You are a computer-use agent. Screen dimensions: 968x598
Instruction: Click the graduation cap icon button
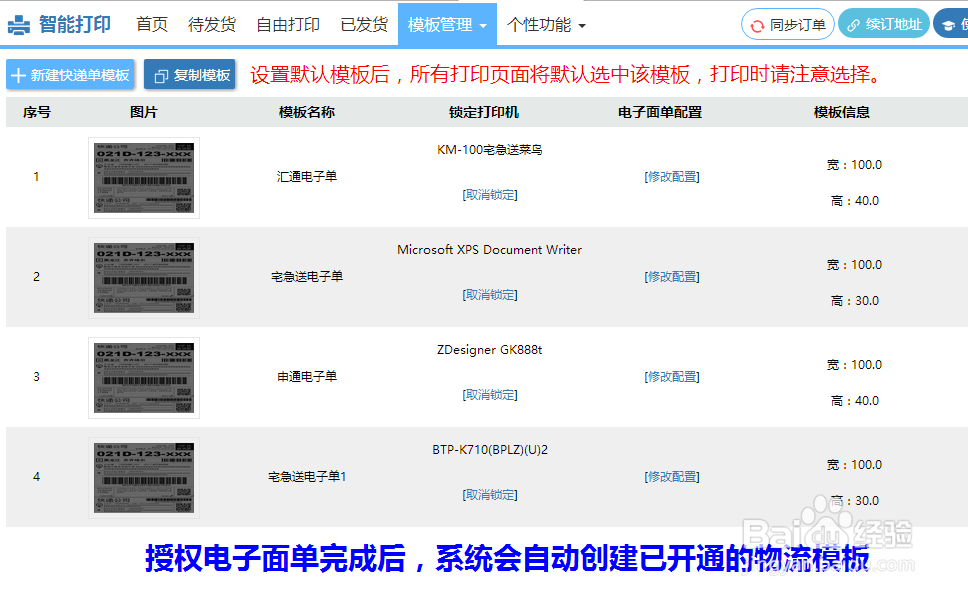tap(951, 25)
